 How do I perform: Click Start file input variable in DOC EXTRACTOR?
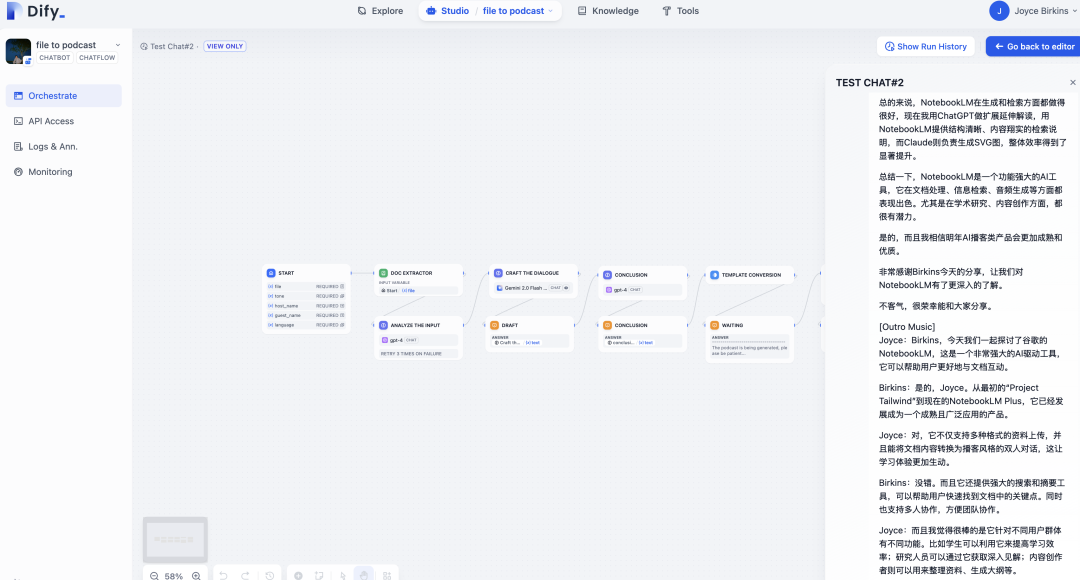pyautogui.click(x=419, y=291)
